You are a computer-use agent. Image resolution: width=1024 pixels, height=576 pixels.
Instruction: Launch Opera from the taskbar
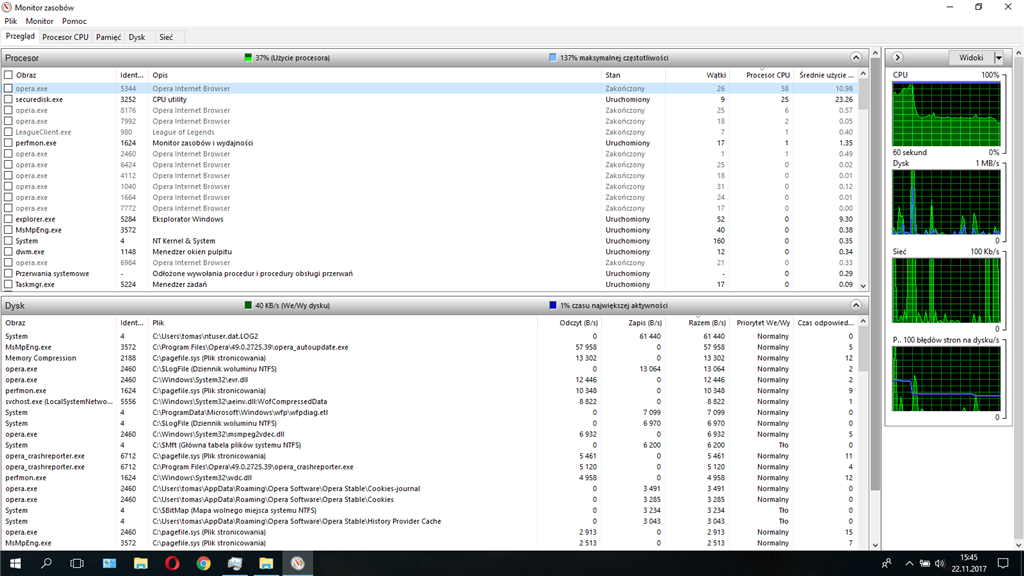tap(172, 563)
